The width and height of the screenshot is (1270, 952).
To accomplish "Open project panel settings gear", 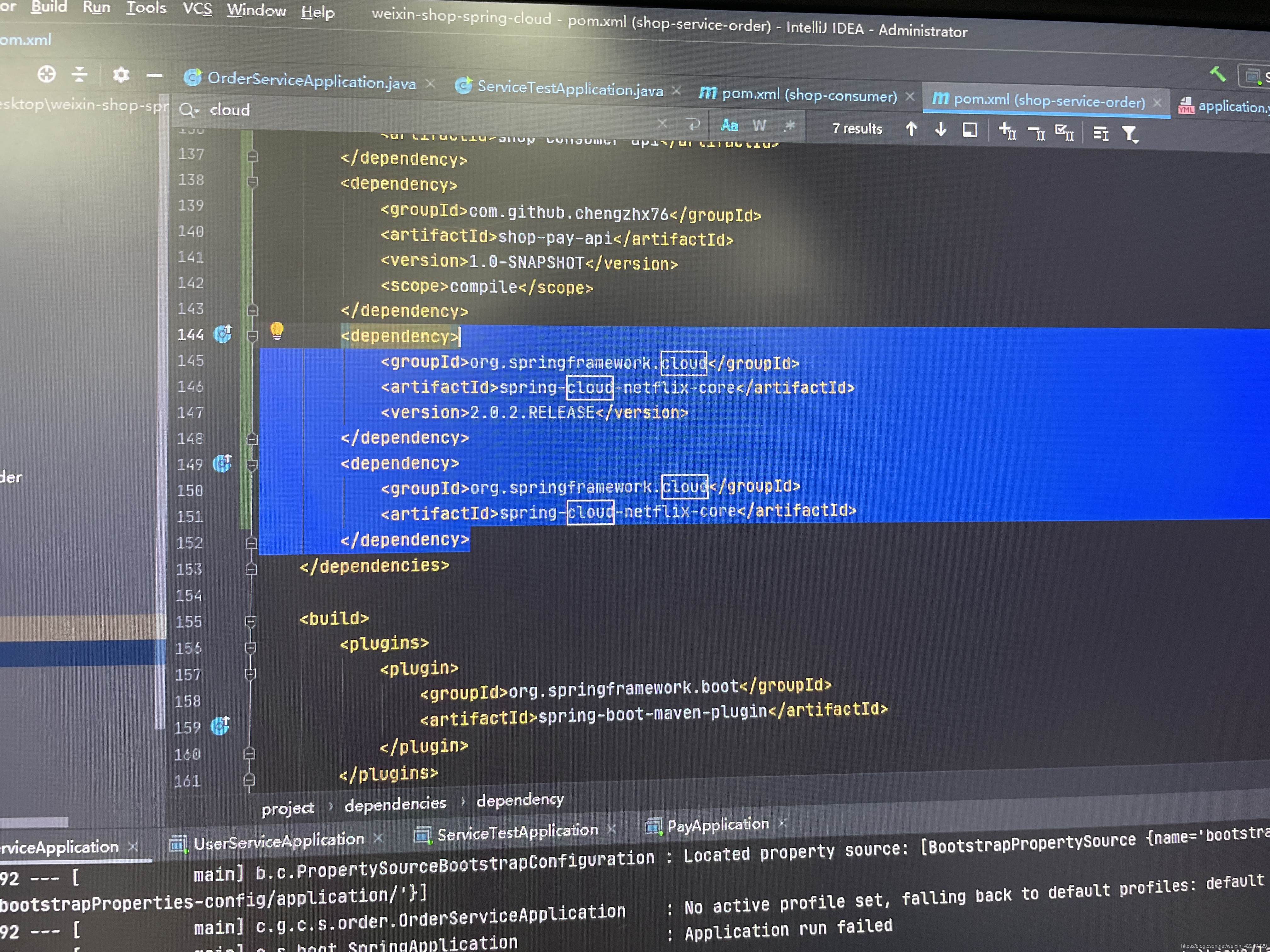I will (121, 75).
